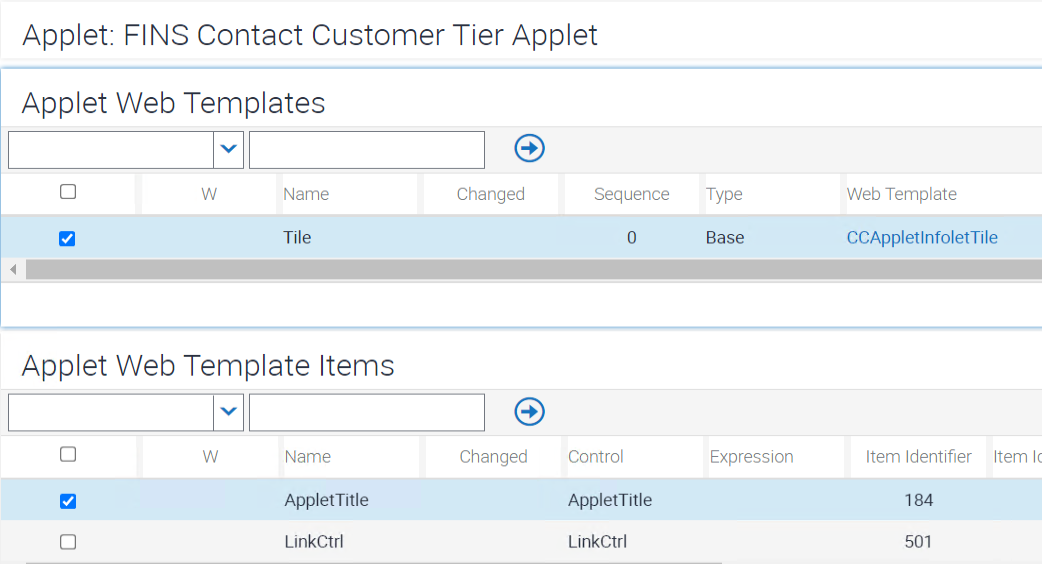Open the CCAppletInfoletTile web template link
Screen dimensions: 1042x564
point(922,238)
